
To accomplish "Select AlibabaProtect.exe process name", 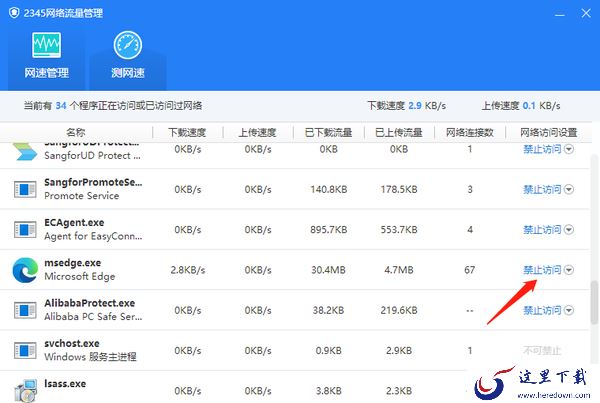I will click(x=90, y=303).
